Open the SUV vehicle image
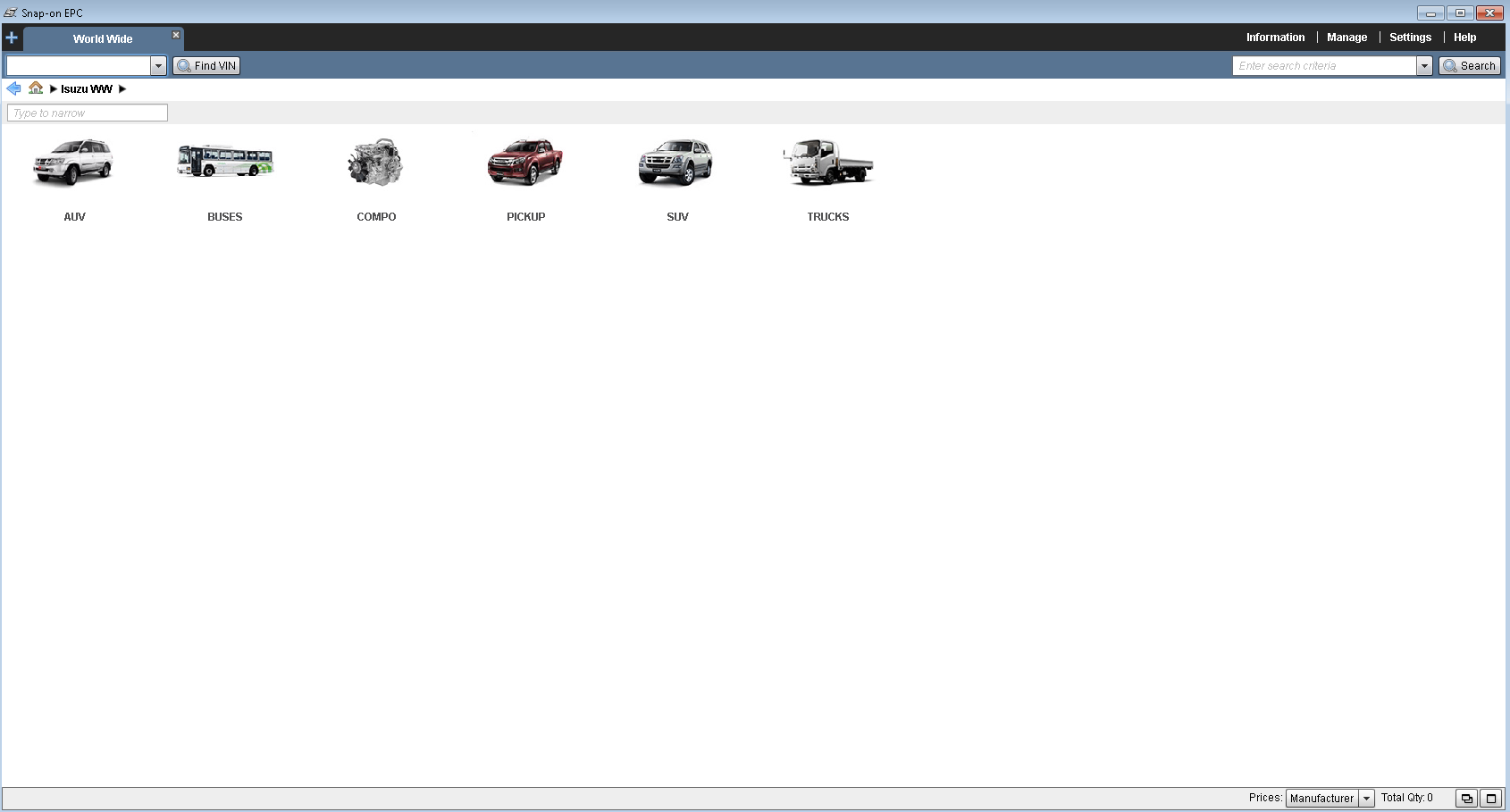The height and width of the screenshot is (812, 1510). pyautogui.click(x=676, y=163)
